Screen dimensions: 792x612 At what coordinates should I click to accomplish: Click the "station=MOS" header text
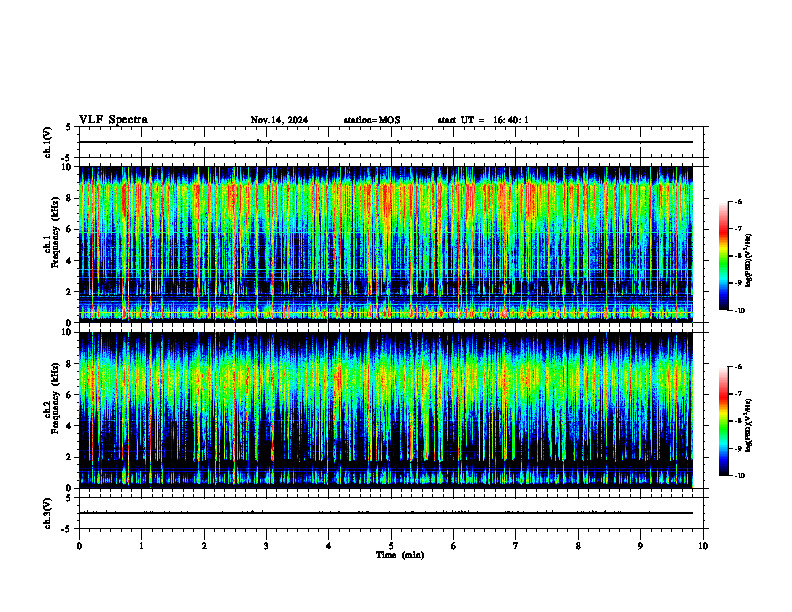pyautogui.click(x=372, y=120)
